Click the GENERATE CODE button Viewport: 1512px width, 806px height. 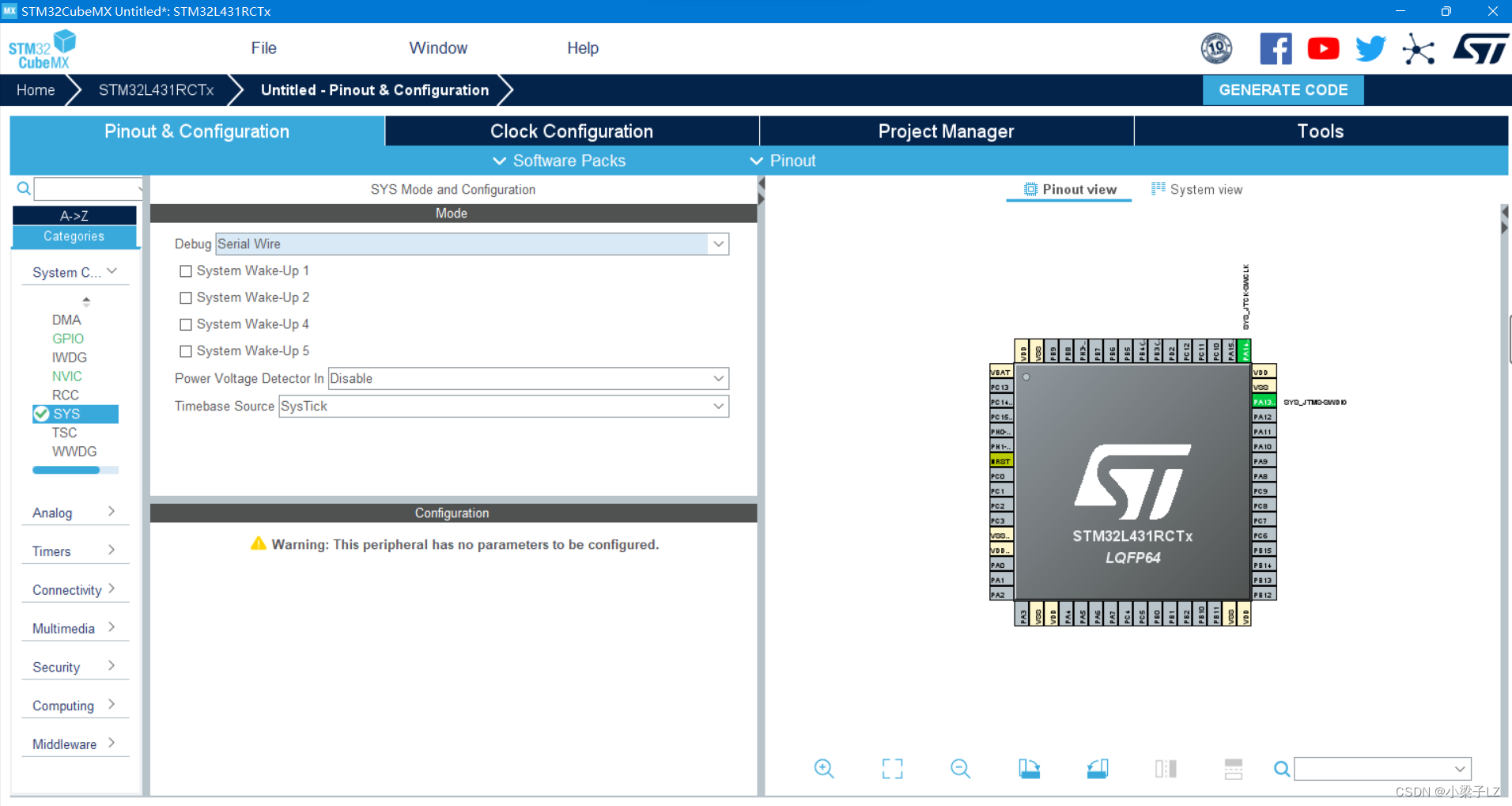pyautogui.click(x=1283, y=89)
